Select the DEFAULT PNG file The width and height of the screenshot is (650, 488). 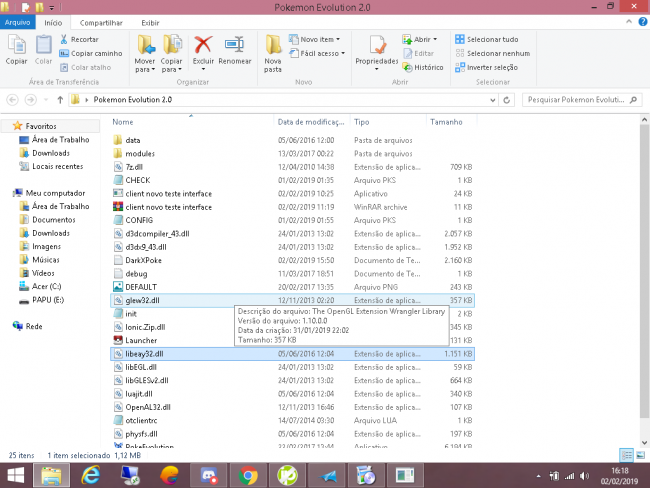[x=292, y=287]
